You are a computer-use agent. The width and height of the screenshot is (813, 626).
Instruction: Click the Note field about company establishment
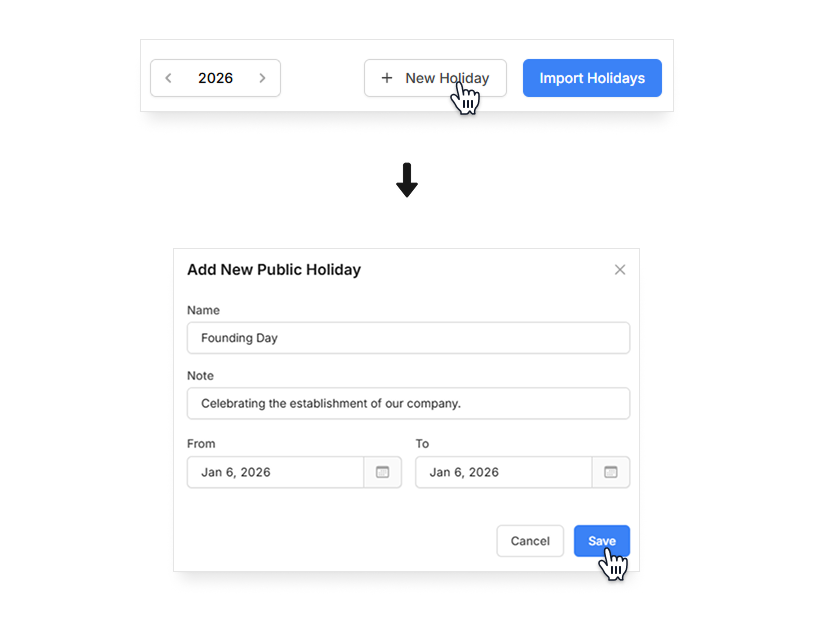tap(407, 403)
